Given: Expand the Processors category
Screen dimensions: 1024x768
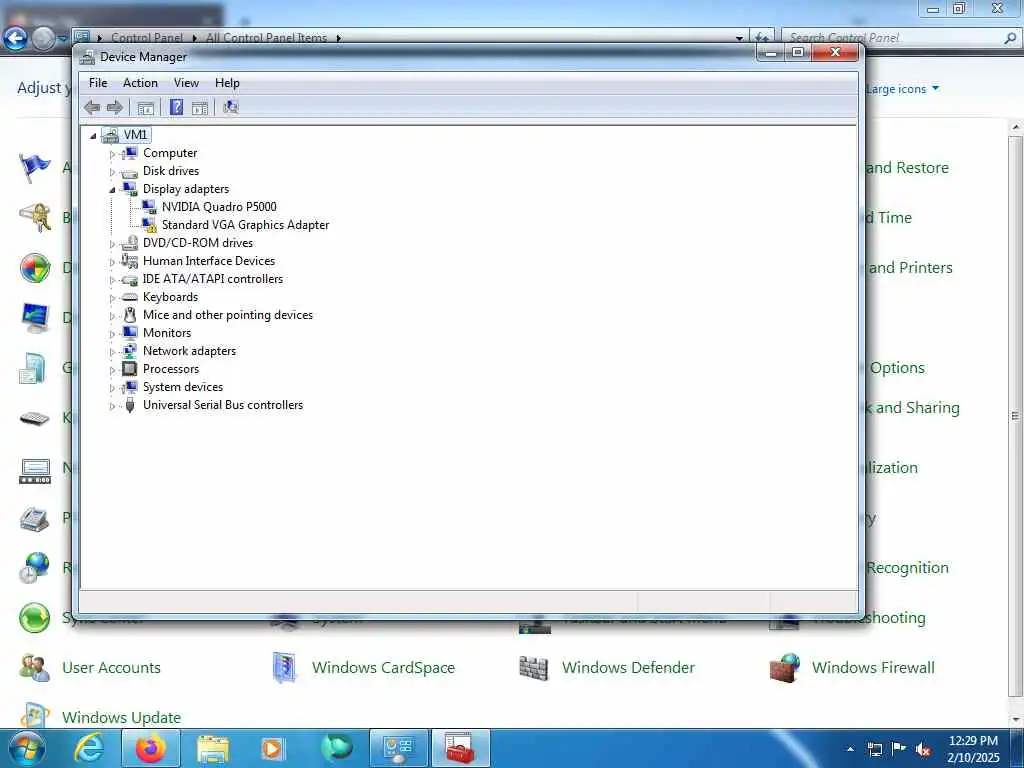Looking at the screenshot, I should pos(112,370).
